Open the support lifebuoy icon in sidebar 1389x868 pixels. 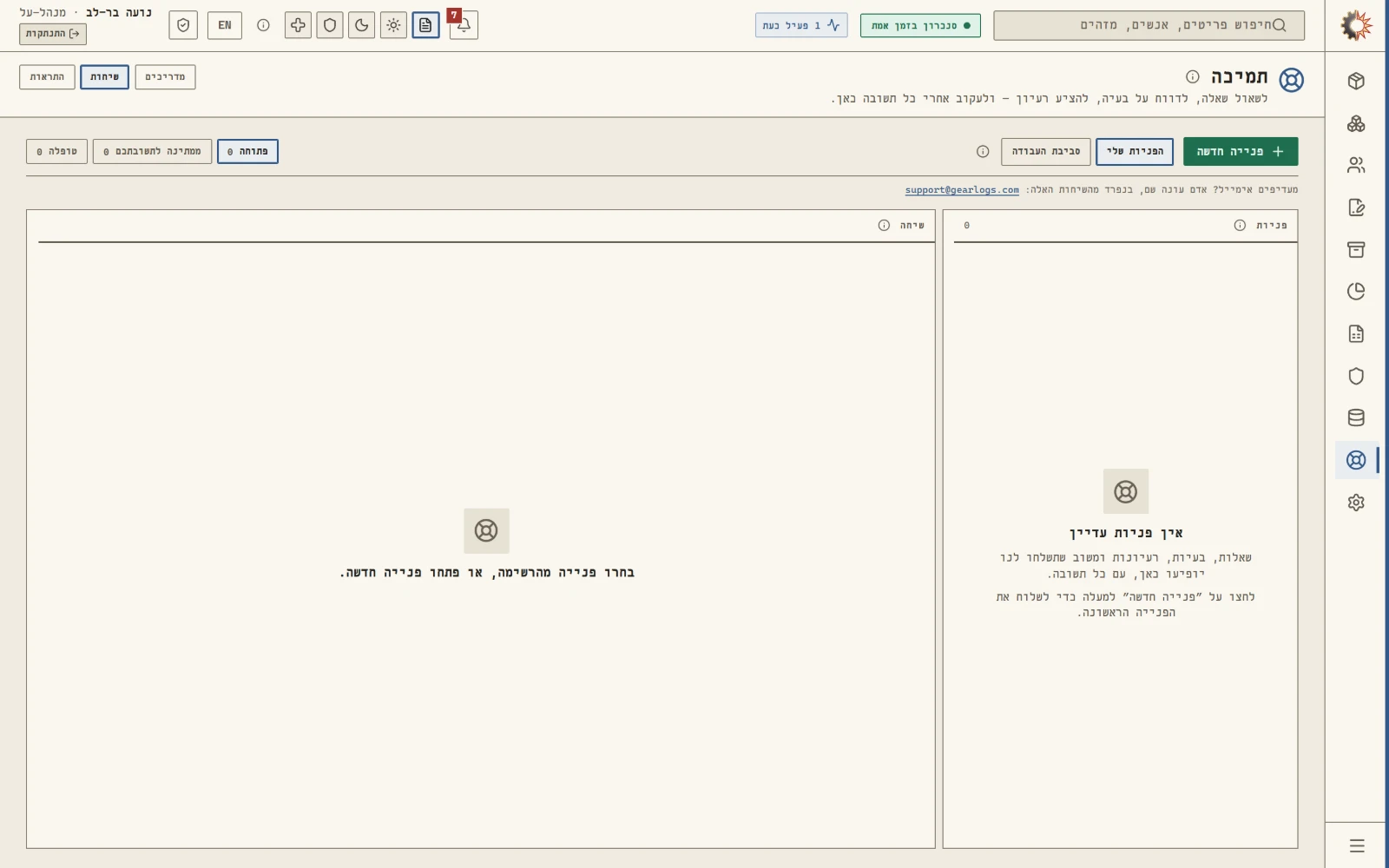(x=1356, y=460)
